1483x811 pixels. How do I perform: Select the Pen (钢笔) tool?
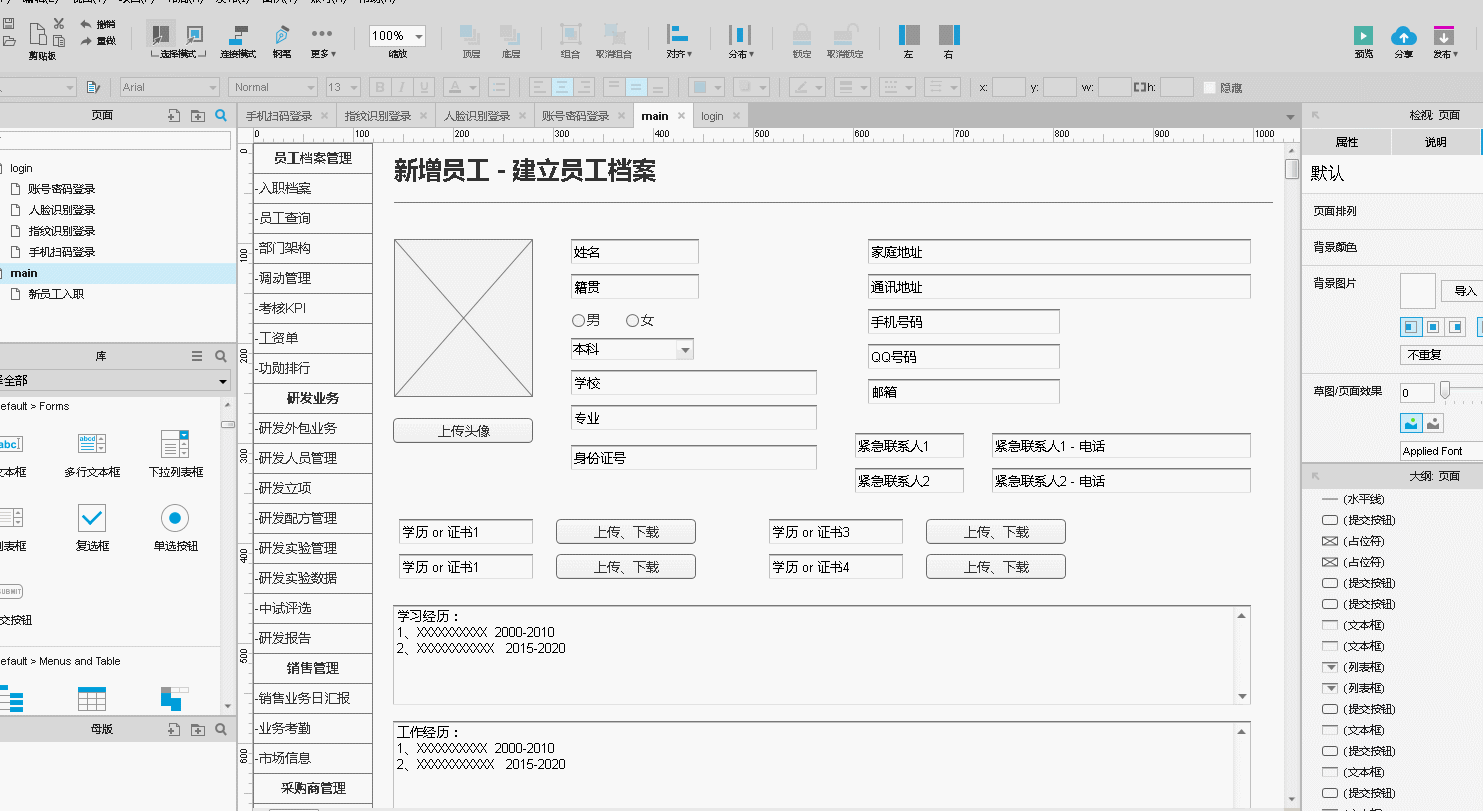282,36
